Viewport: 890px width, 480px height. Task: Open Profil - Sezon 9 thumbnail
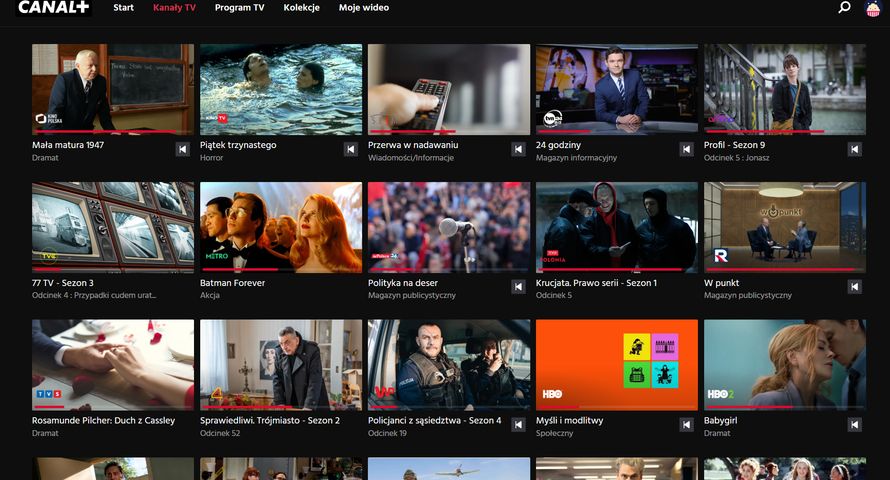tap(785, 89)
